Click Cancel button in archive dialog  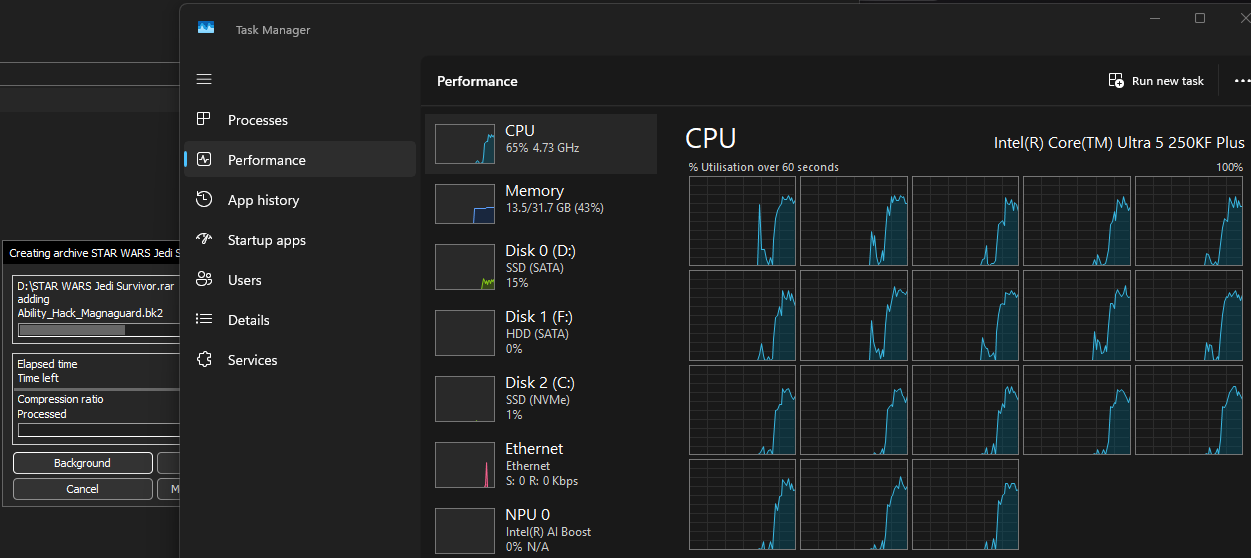click(82, 489)
